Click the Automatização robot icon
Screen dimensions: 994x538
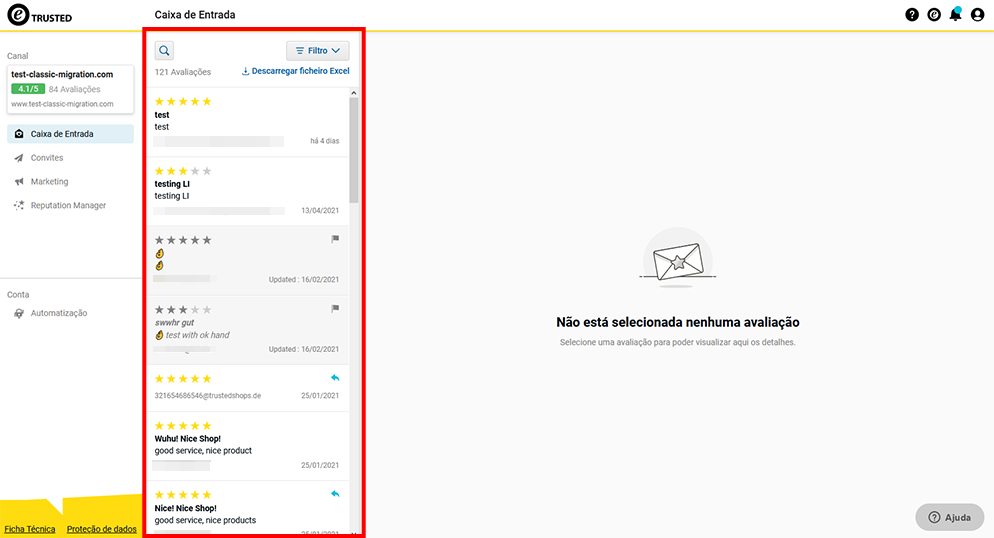coord(19,313)
